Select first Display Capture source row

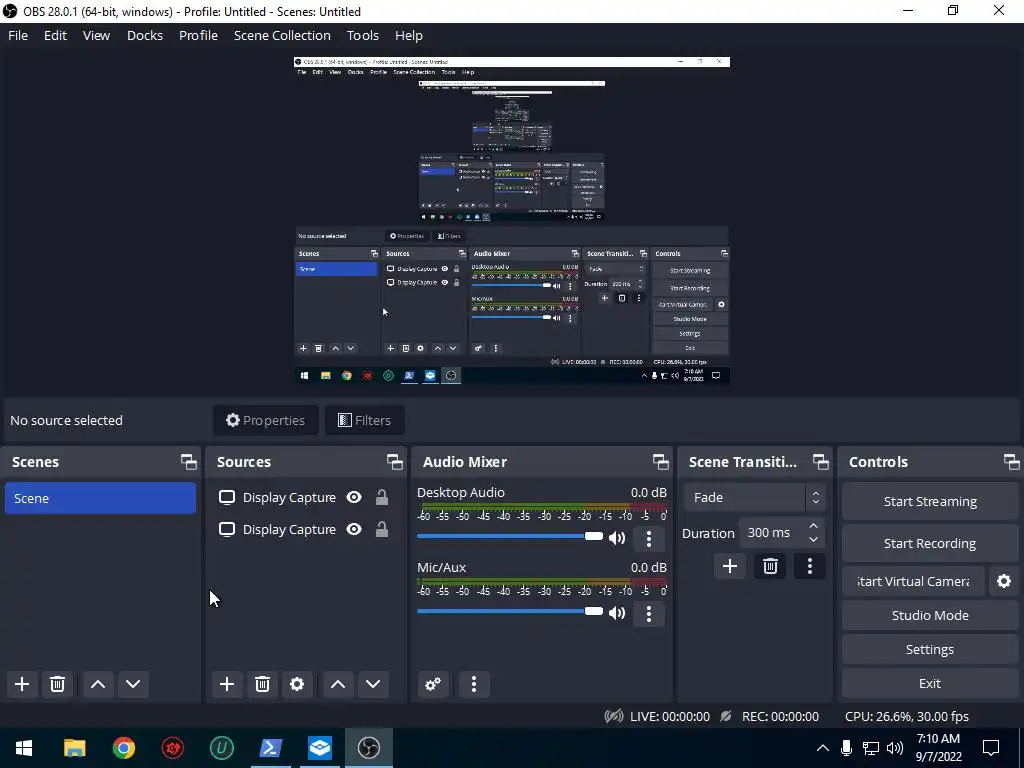point(305,498)
